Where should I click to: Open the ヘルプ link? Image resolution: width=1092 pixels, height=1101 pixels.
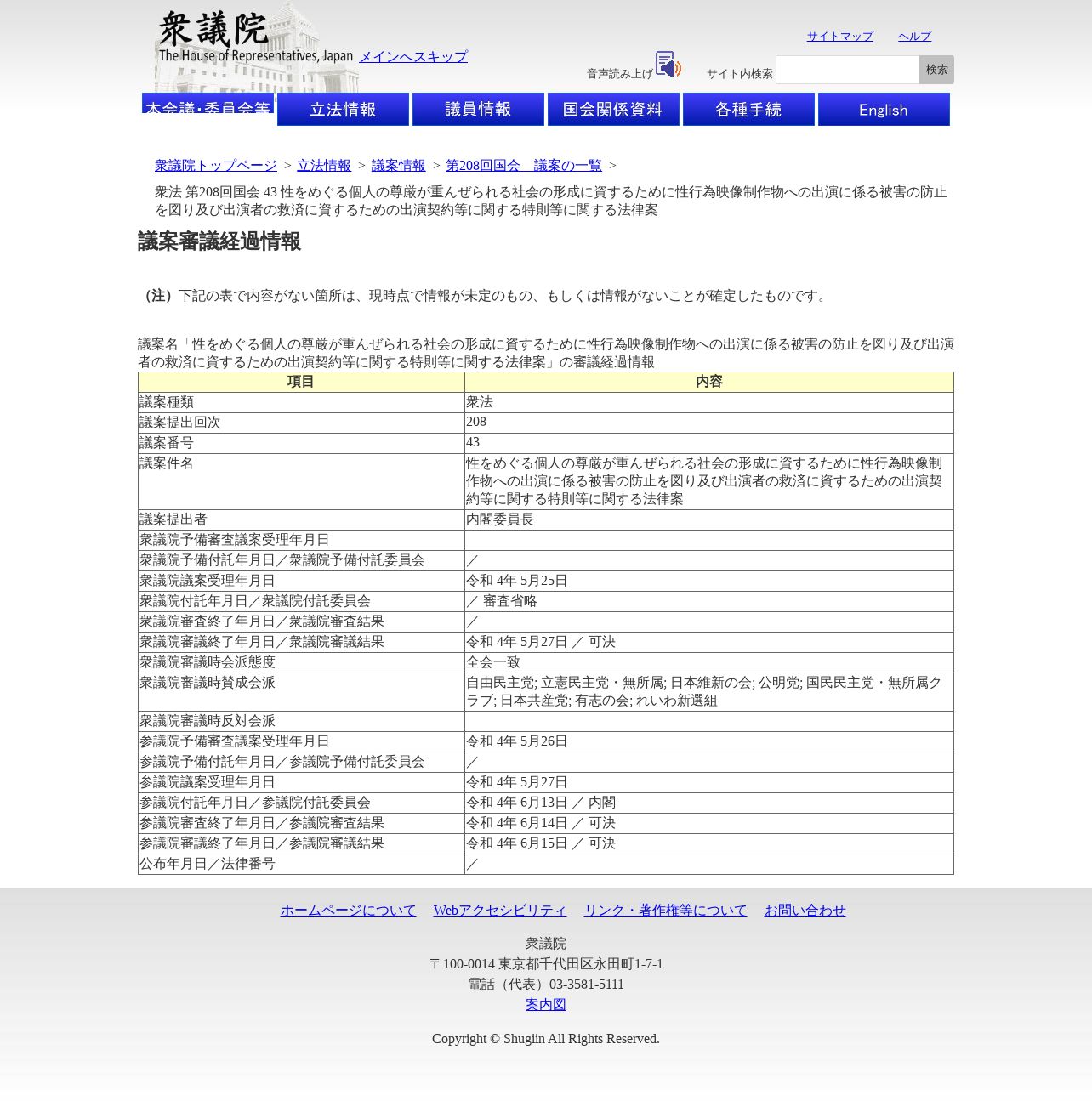[x=914, y=36]
